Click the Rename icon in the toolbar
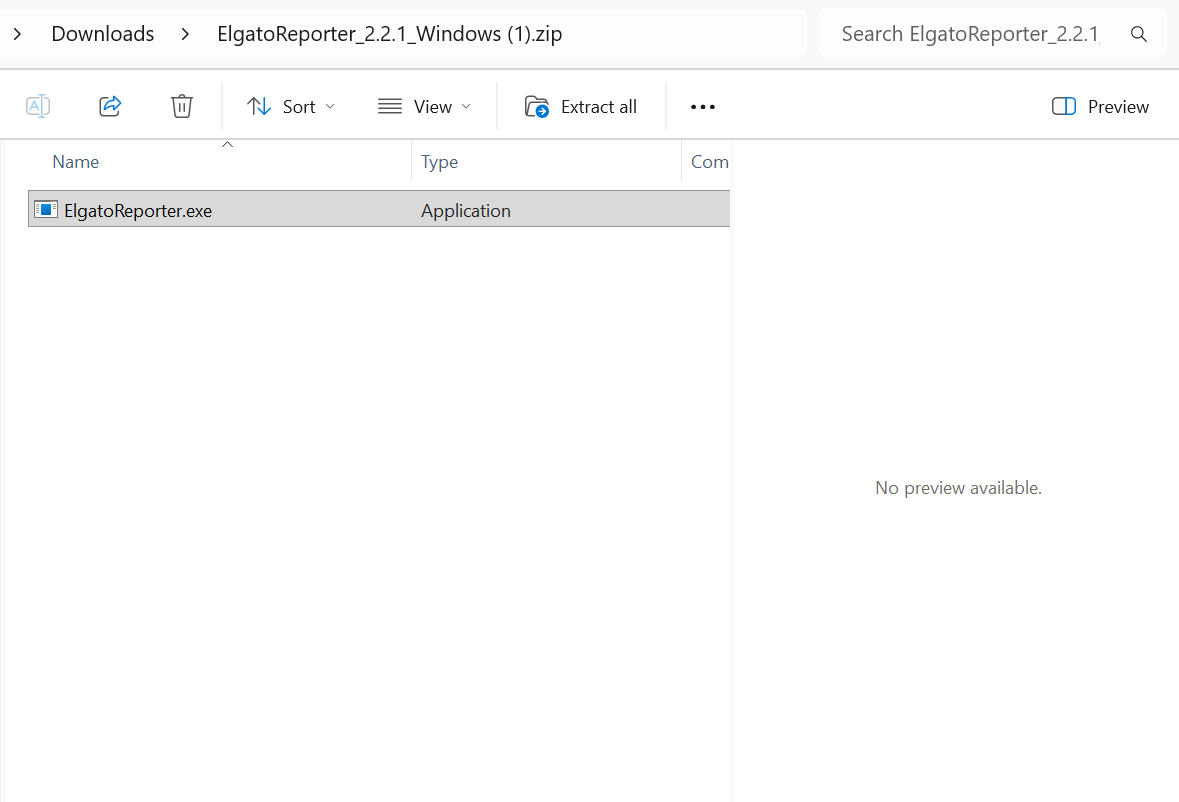 click(x=37, y=105)
